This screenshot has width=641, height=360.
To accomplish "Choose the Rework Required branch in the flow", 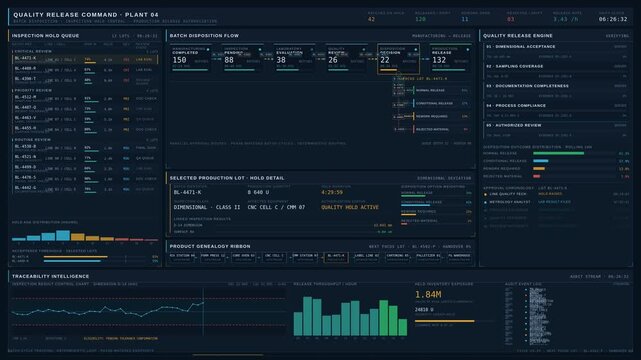I will pyautogui.click(x=441, y=116).
